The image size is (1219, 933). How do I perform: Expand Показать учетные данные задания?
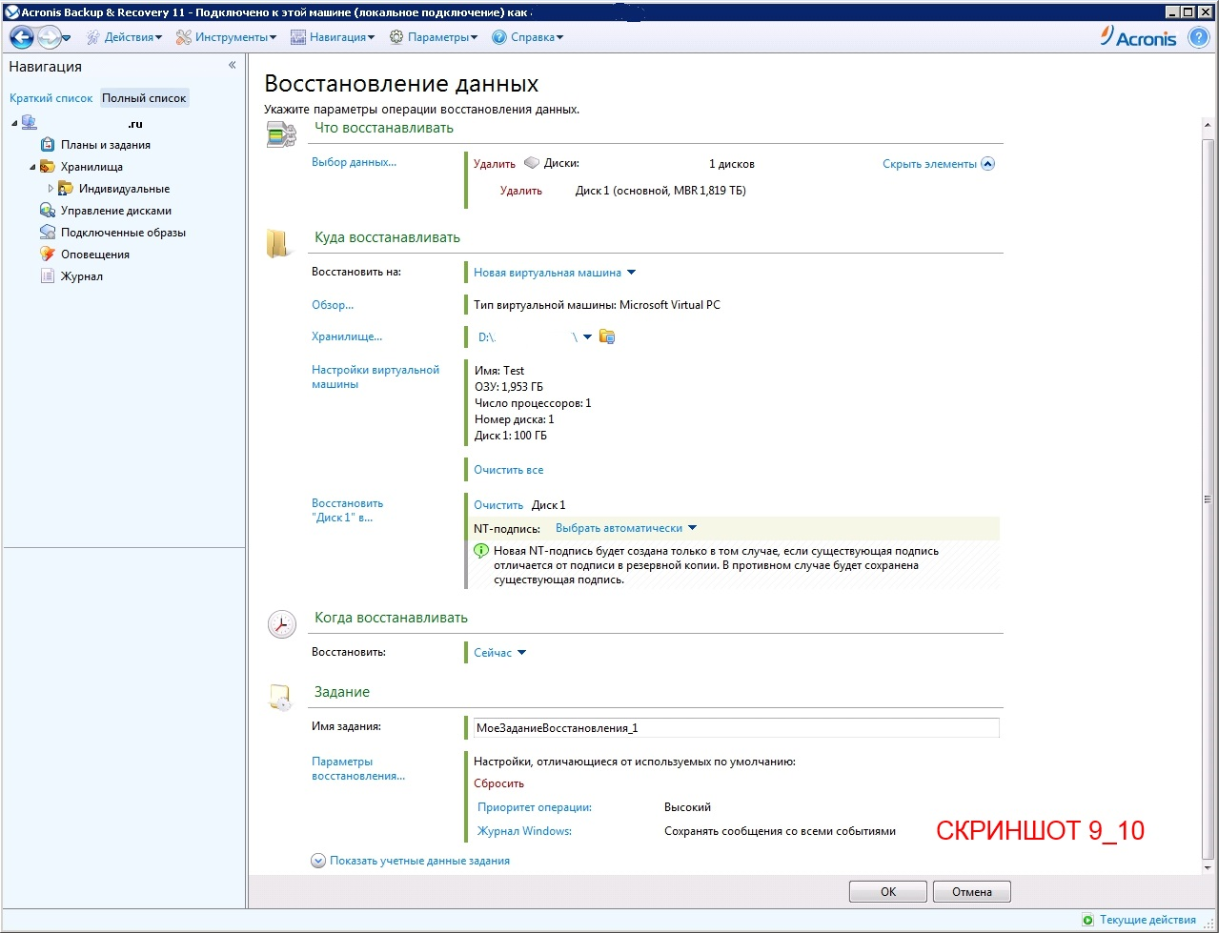pyautogui.click(x=410, y=860)
